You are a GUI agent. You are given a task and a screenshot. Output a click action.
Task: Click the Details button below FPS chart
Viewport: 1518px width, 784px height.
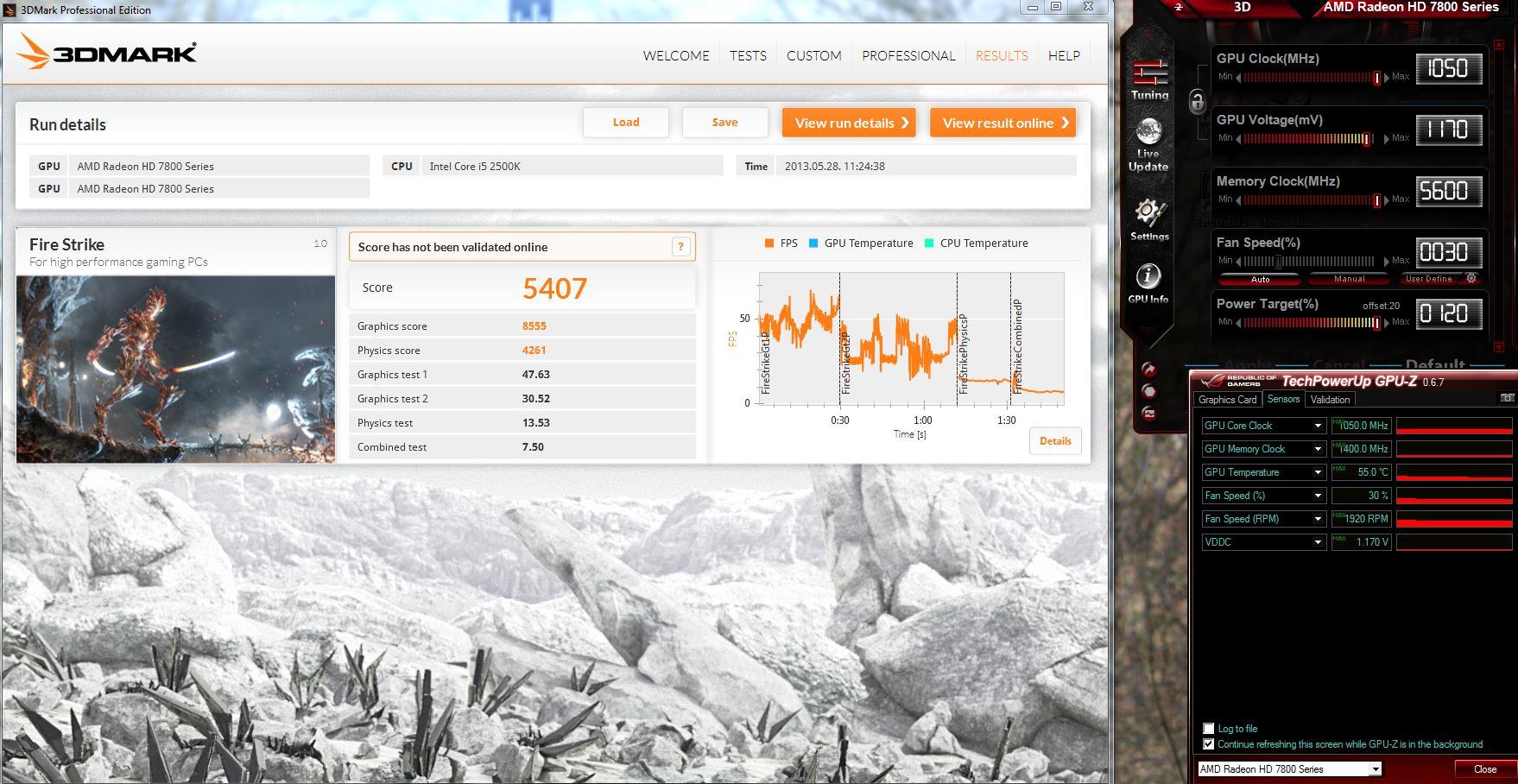tap(1055, 440)
